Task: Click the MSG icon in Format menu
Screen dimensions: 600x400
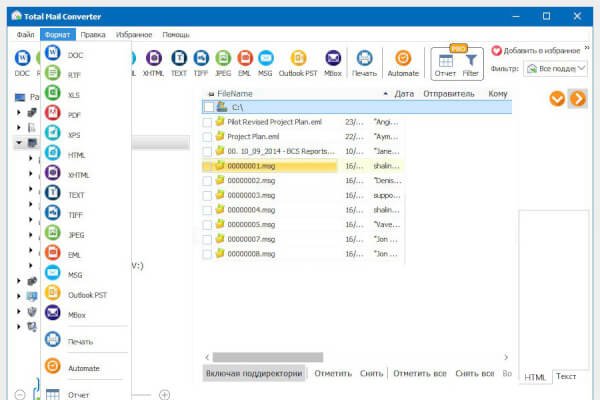Action: point(52,272)
